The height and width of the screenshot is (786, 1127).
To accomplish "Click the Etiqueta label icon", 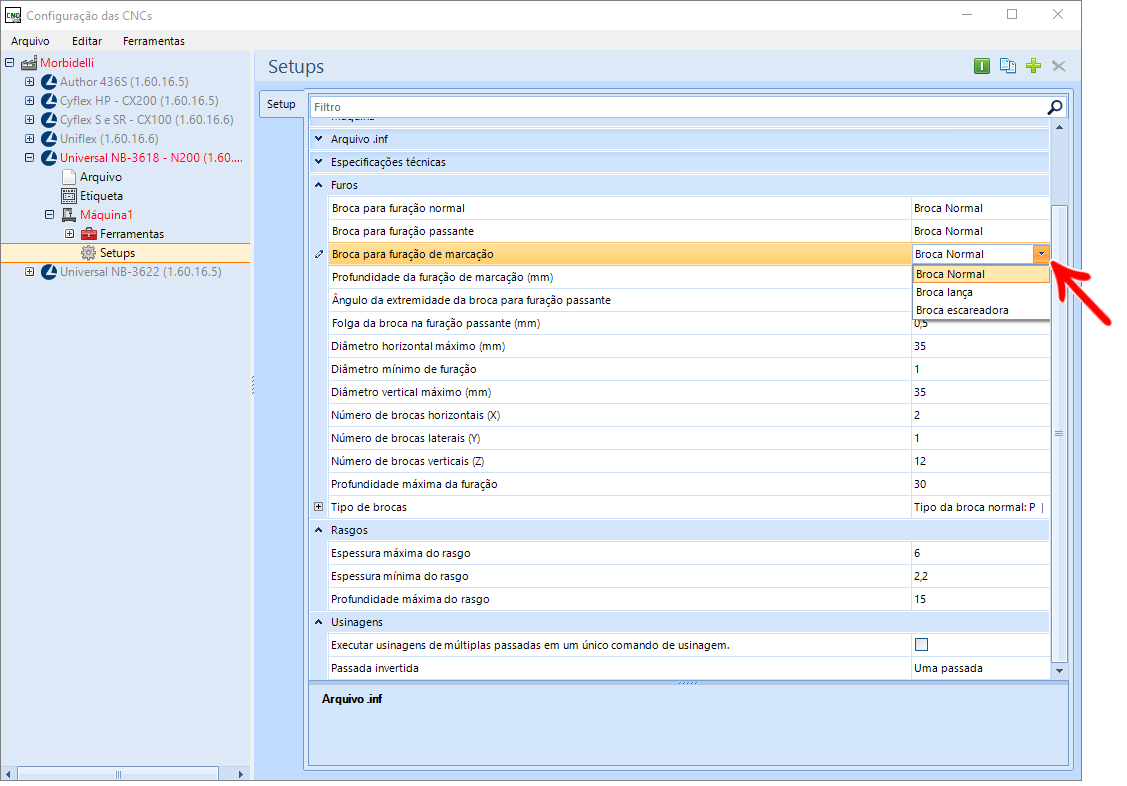I will 69,196.
